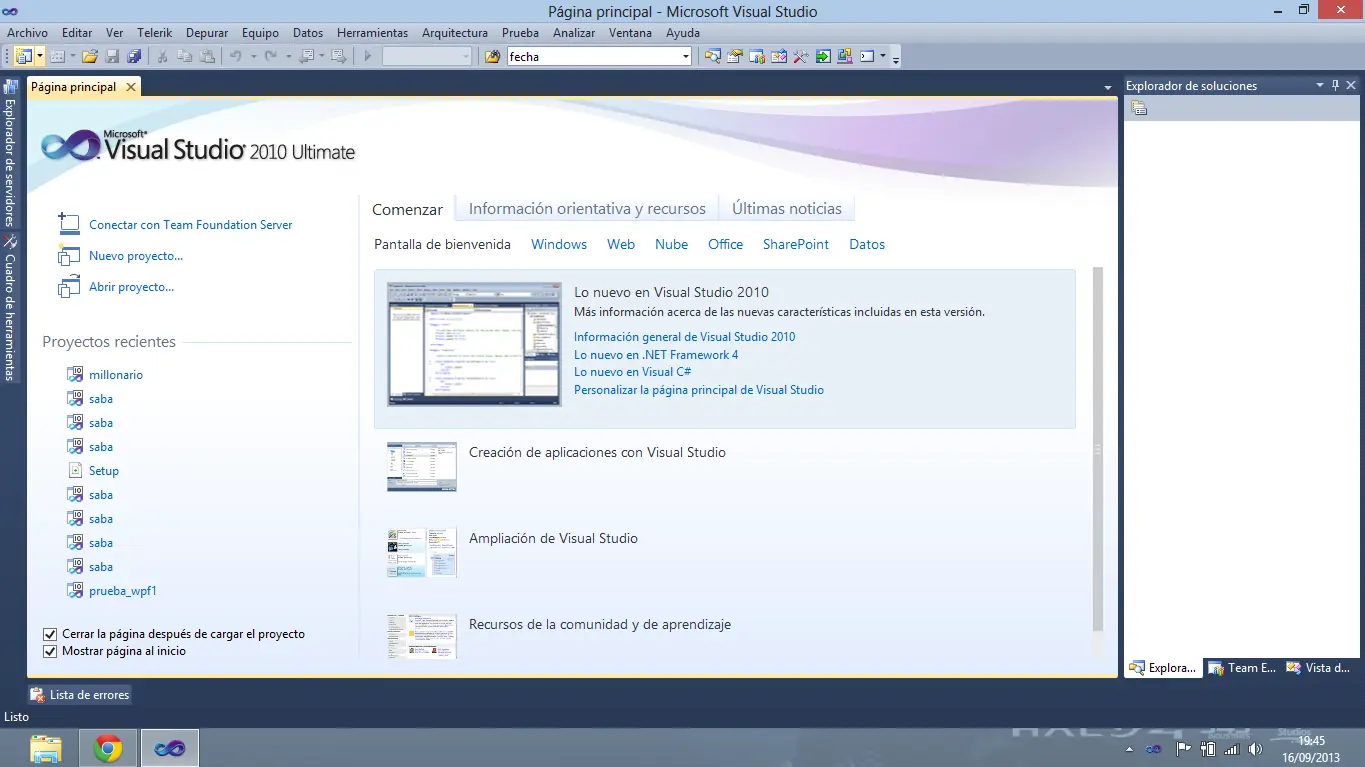
Task: Click the Redo arrow toolbar icon
Action: [270, 57]
